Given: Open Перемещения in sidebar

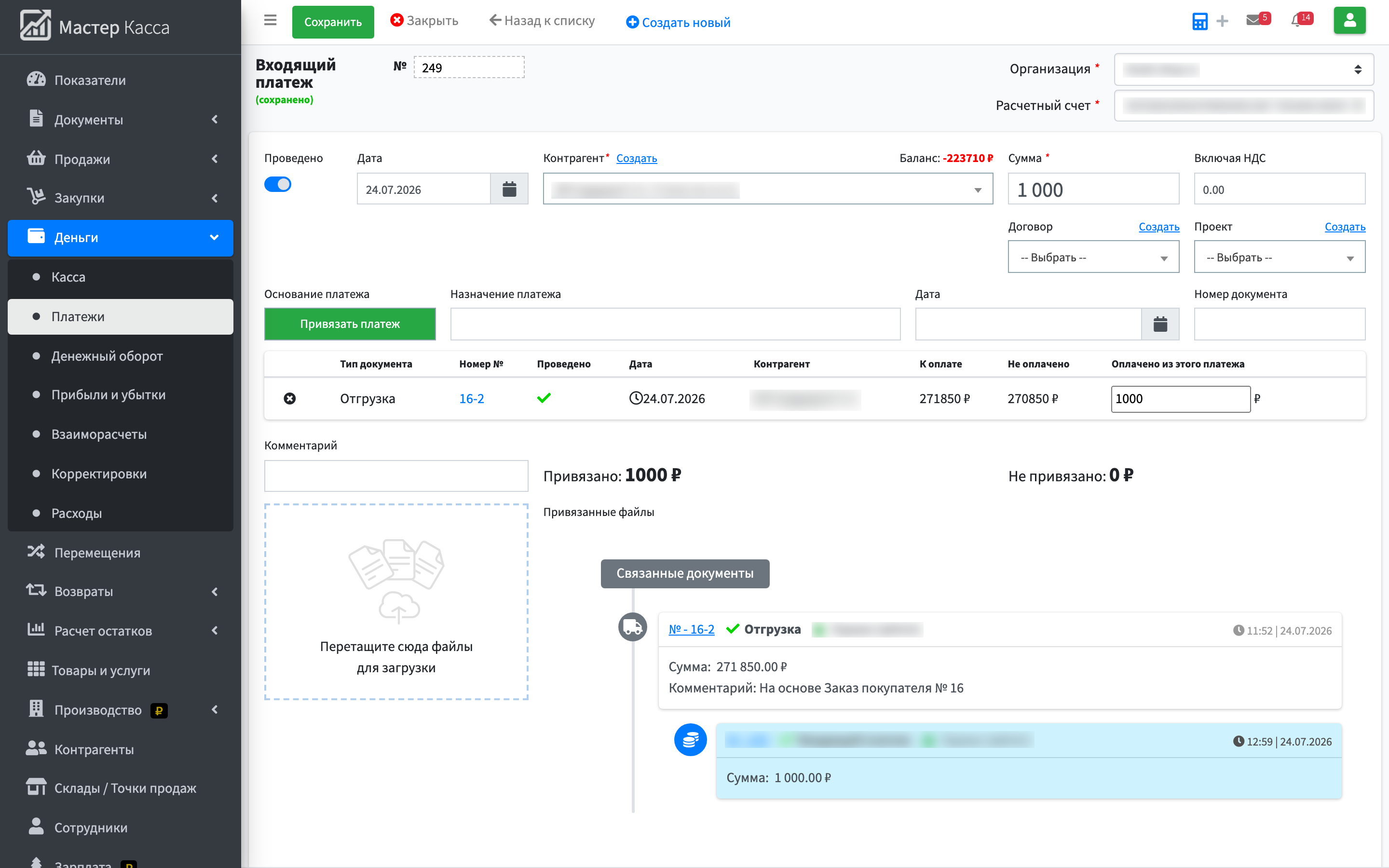Looking at the screenshot, I should click(x=121, y=552).
